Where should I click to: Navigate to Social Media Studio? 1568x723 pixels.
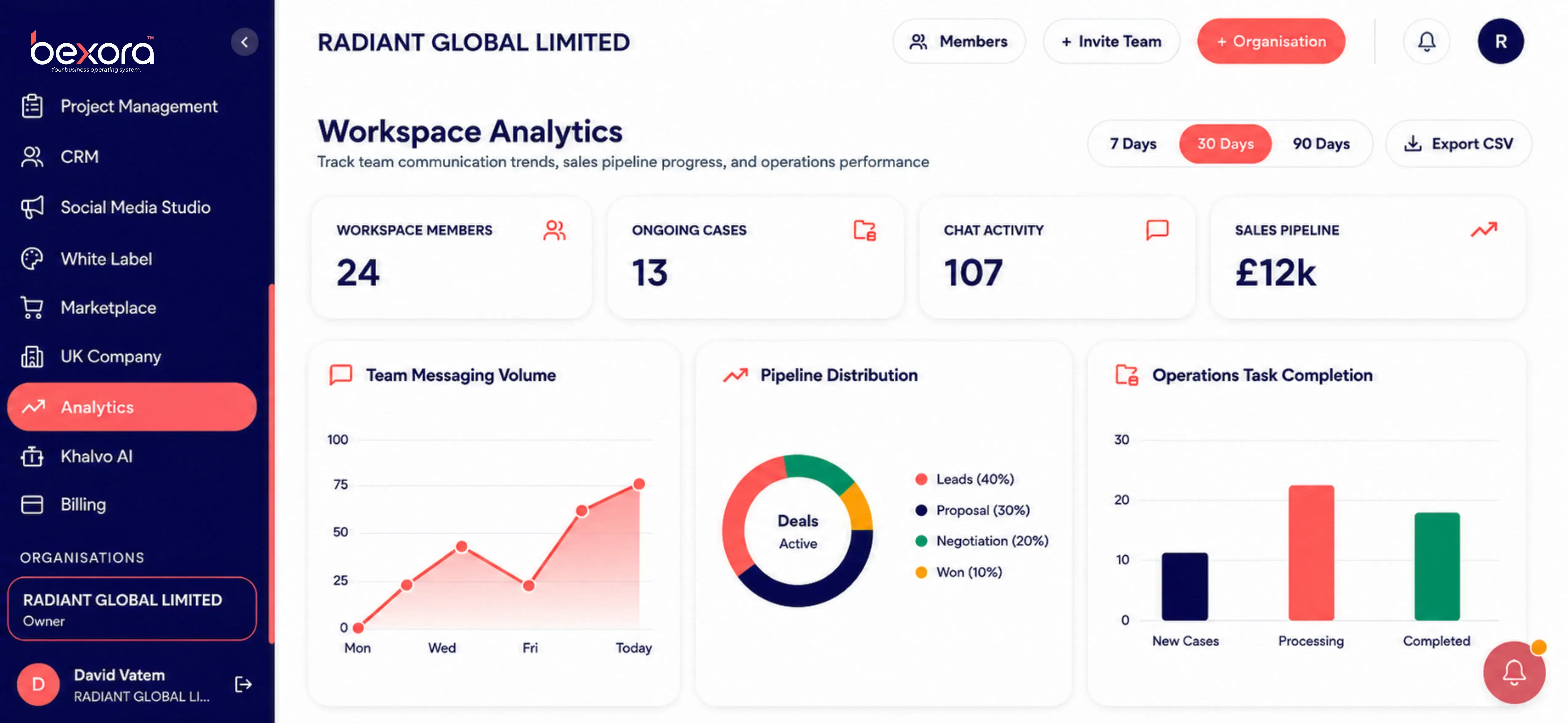pyautogui.click(x=132, y=207)
